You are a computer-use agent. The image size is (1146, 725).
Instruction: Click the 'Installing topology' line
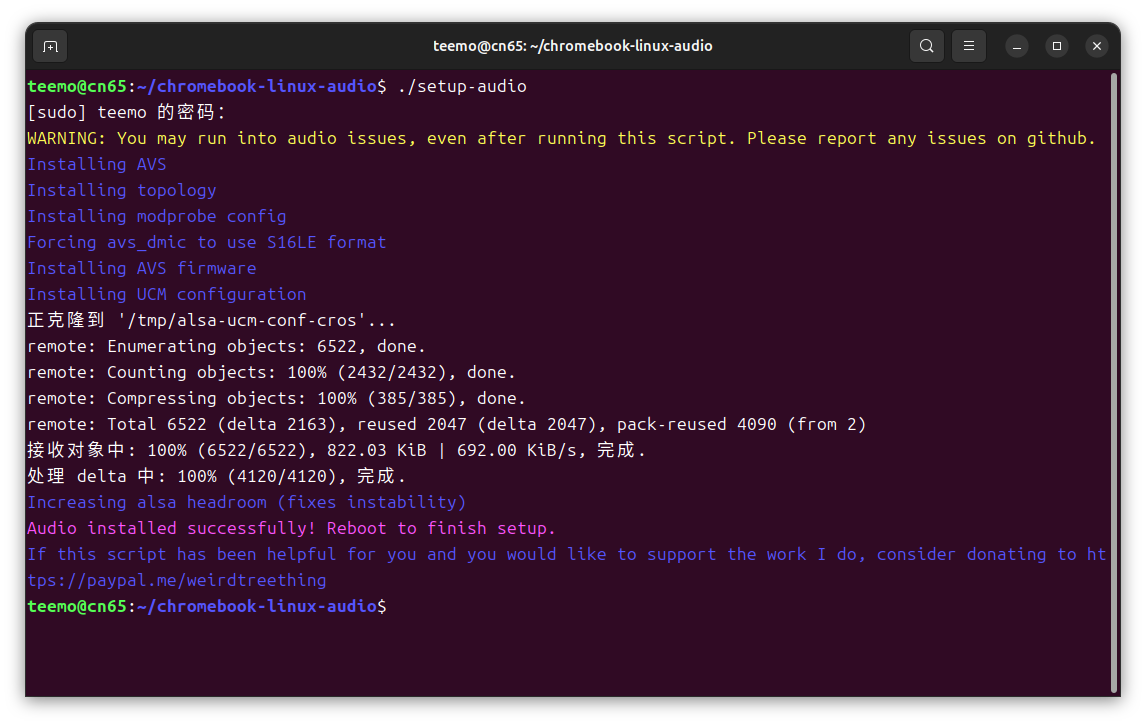[x=121, y=190]
